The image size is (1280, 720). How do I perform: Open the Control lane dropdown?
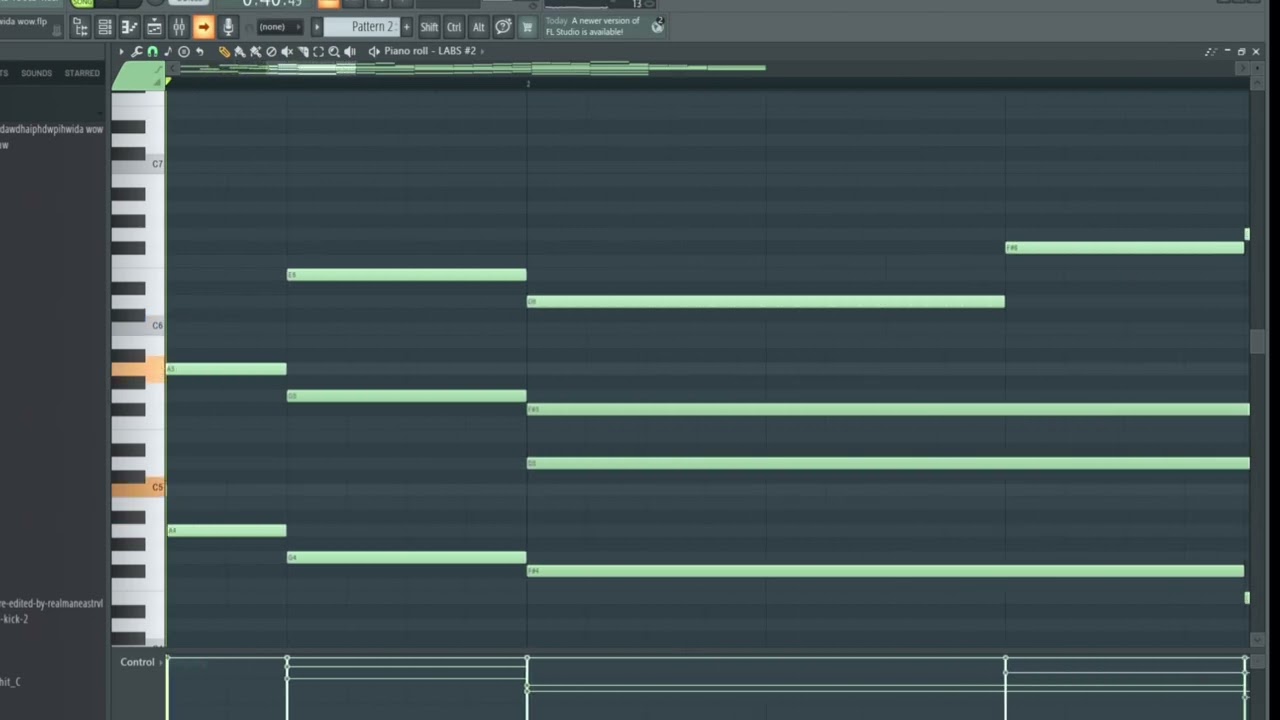pos(139,662)
